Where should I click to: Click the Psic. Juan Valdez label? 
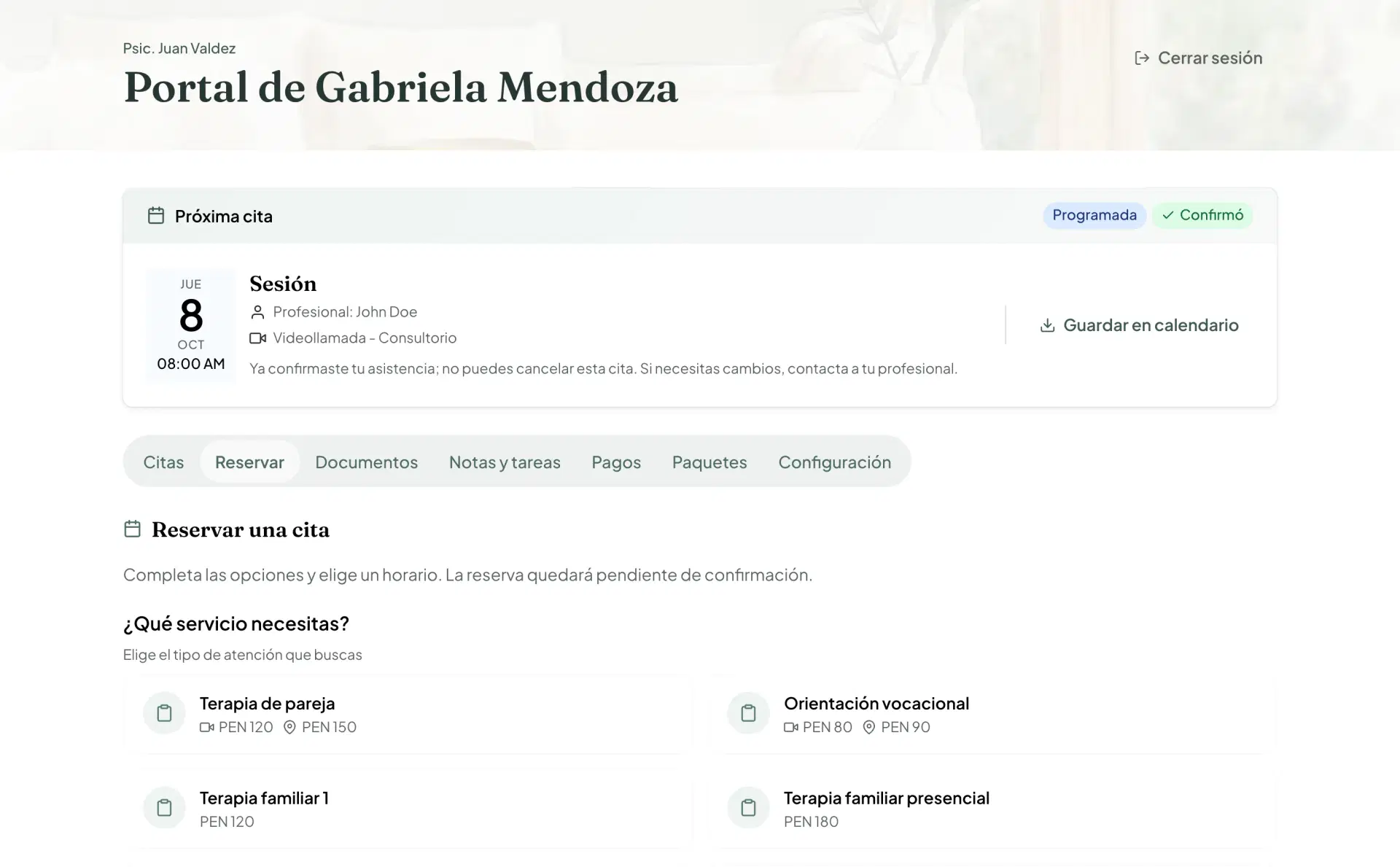tap(179, 48)
